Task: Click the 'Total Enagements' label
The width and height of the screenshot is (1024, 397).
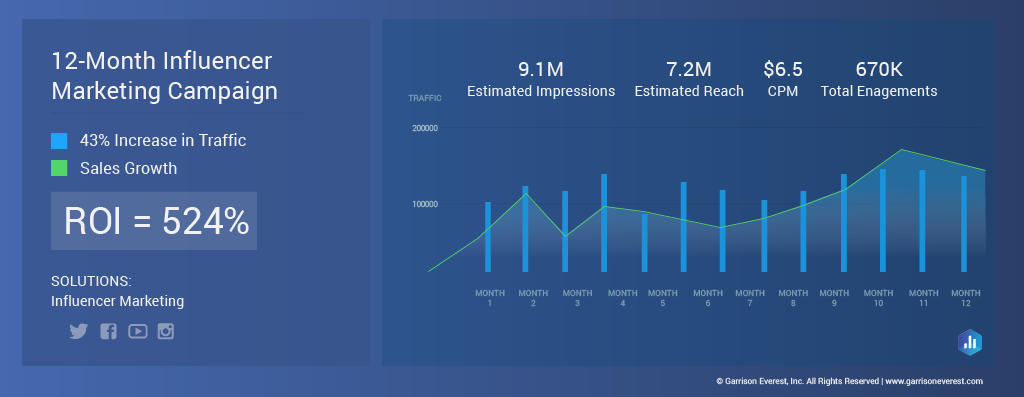Action: point(879,91)
